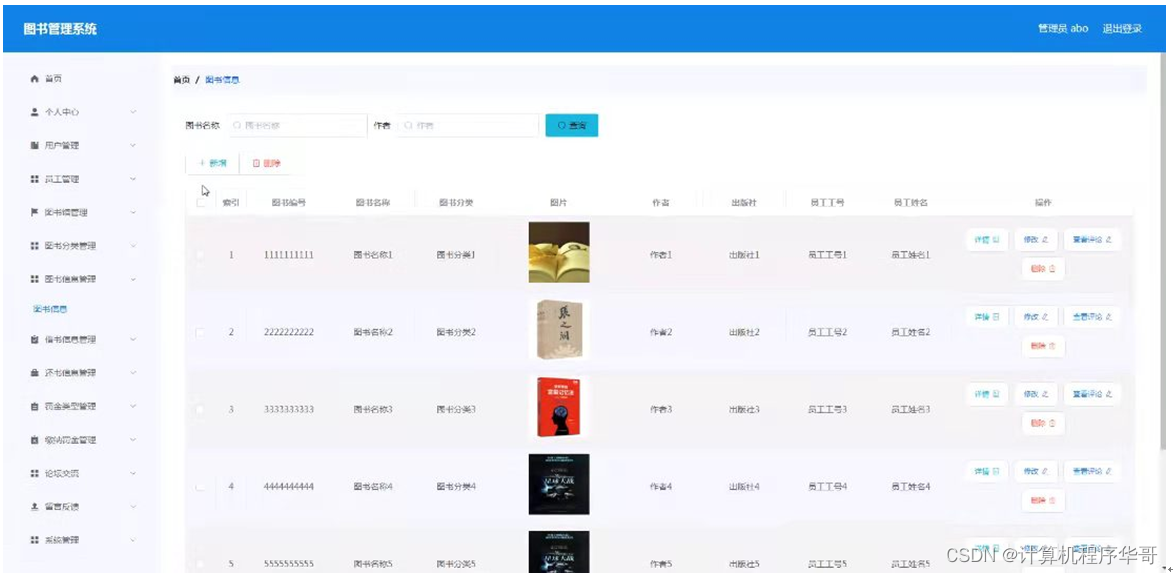Open 详情 for 图书名称2 row
This screenshot has height=574, width=1173.
pos(987,317)
